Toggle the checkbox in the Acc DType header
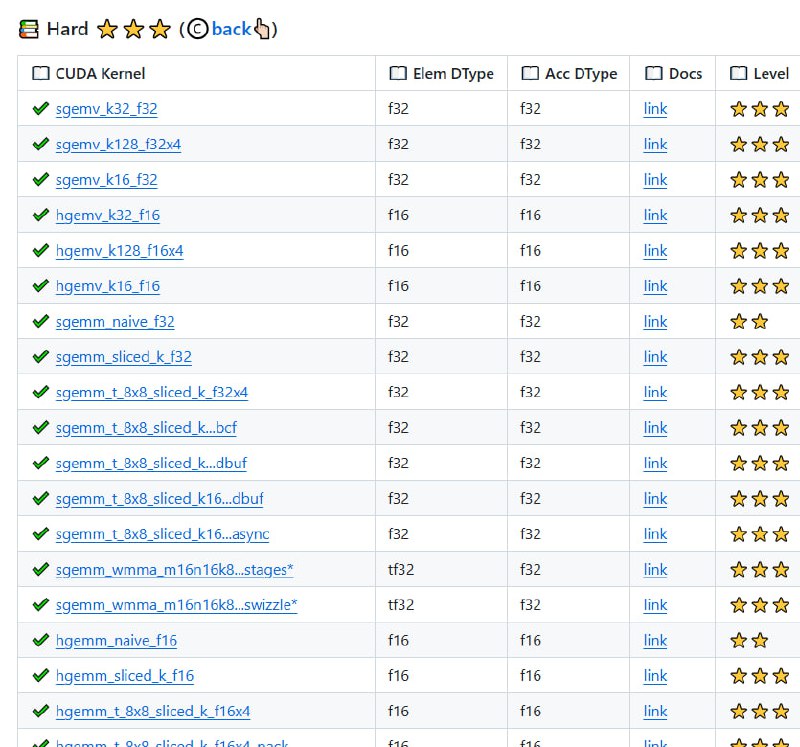 coord(530,73)
